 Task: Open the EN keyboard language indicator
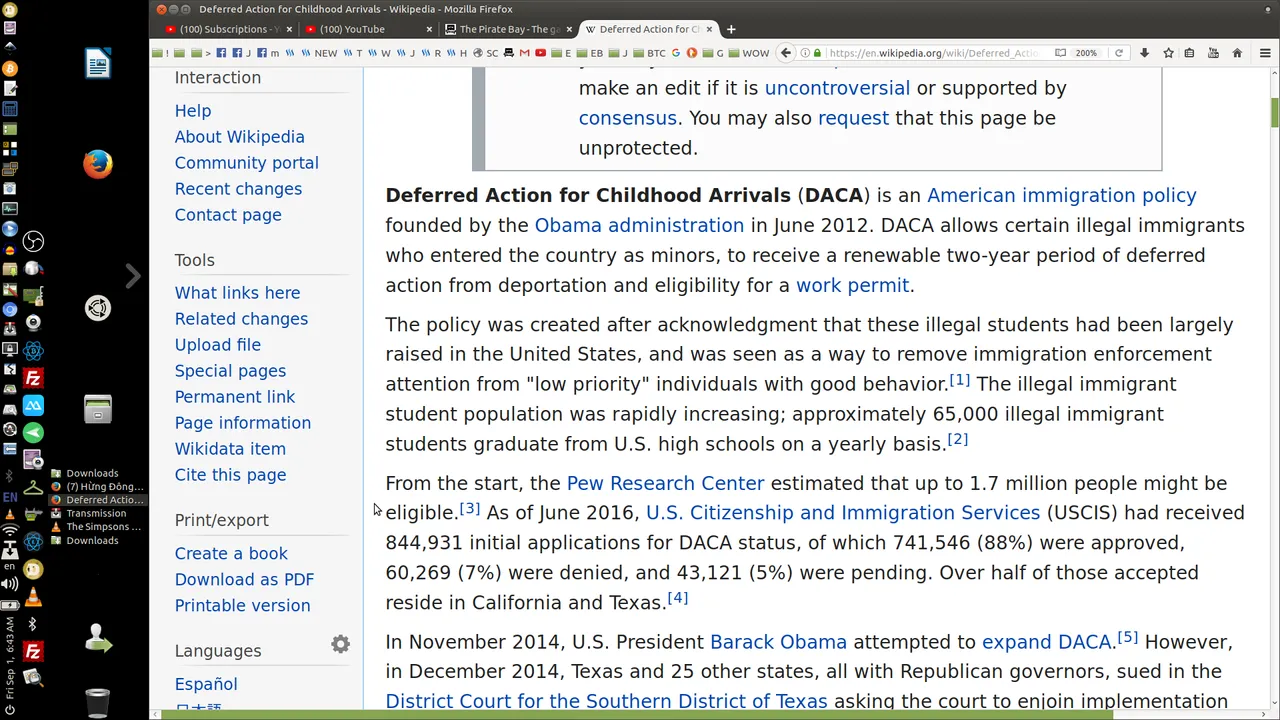coord(10,496)
